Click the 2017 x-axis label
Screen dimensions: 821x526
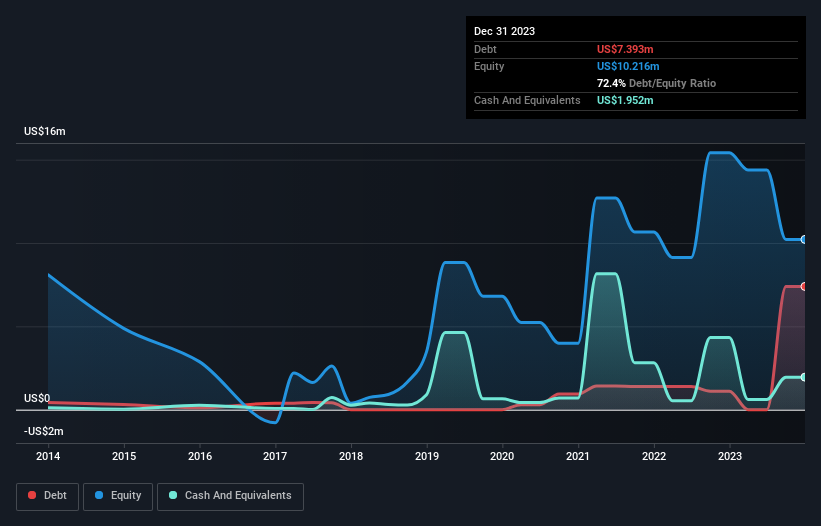point(275,456)
